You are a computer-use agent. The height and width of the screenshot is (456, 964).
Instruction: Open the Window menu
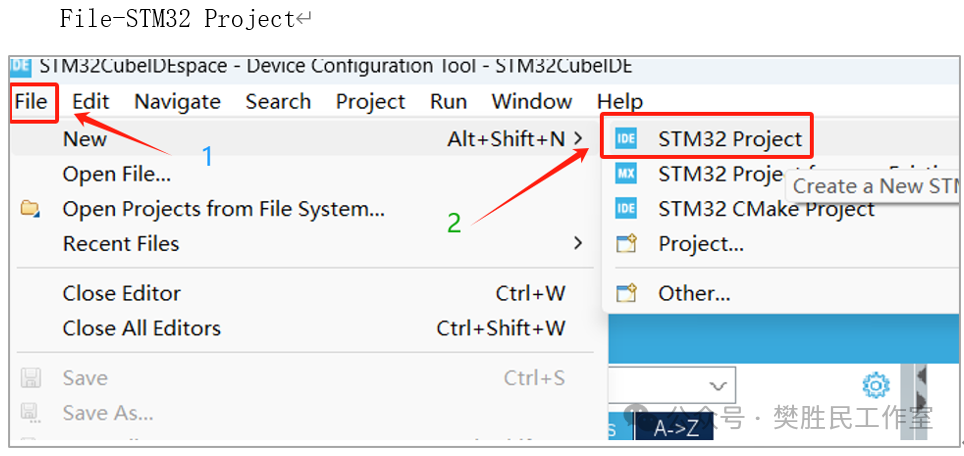[532, 101]
